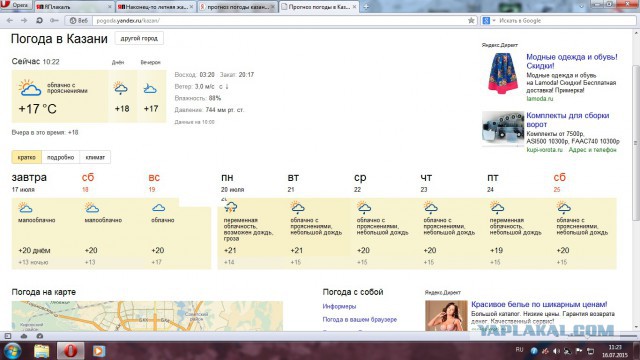Select the 'подробно' forecast tab
640x360 pixels.
point(60,157)
